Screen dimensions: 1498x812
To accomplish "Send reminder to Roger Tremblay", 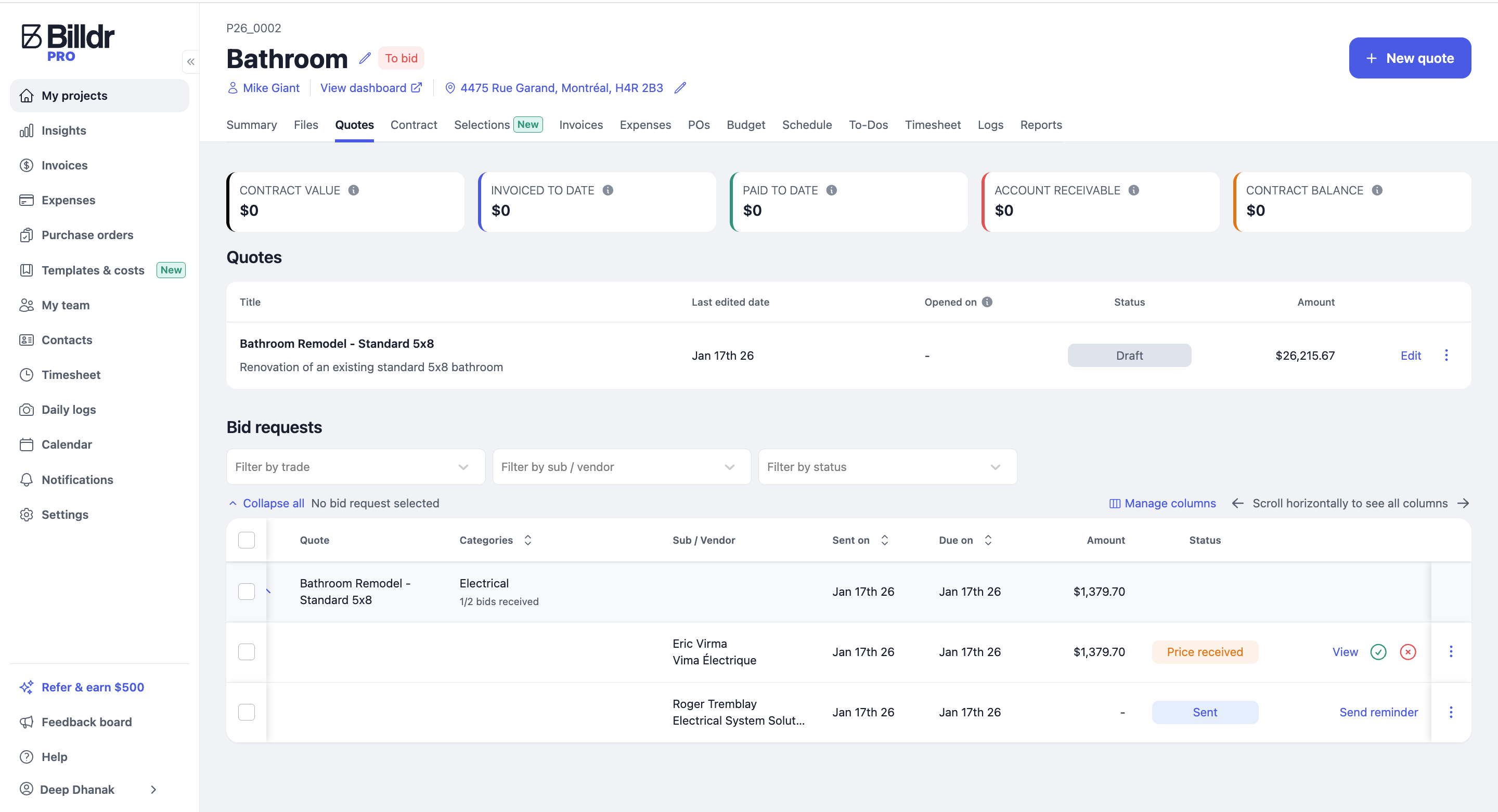I will [1378, 712].
